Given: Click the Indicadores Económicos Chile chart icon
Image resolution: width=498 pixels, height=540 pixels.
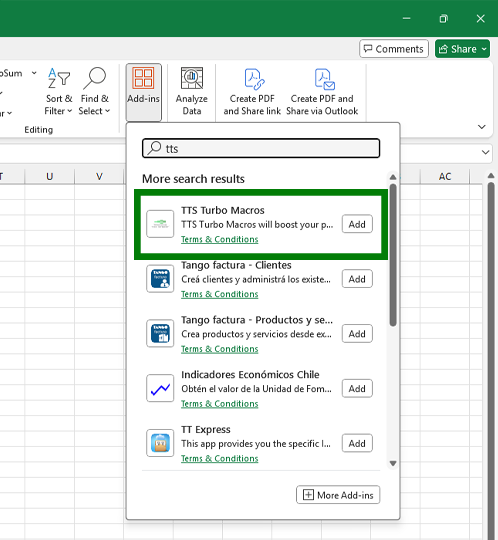Looking at the screenshot, I should point(160,388).
